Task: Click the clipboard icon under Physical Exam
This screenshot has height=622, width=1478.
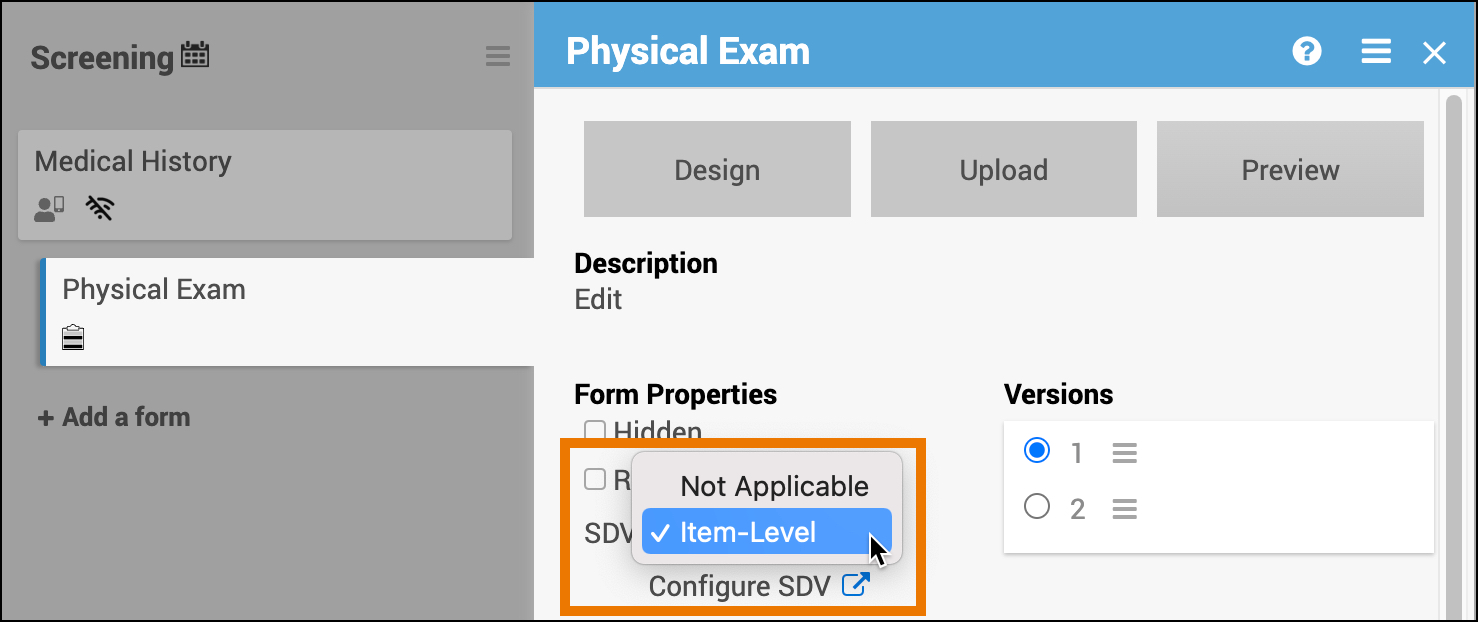Action: [x=73, y=338]
